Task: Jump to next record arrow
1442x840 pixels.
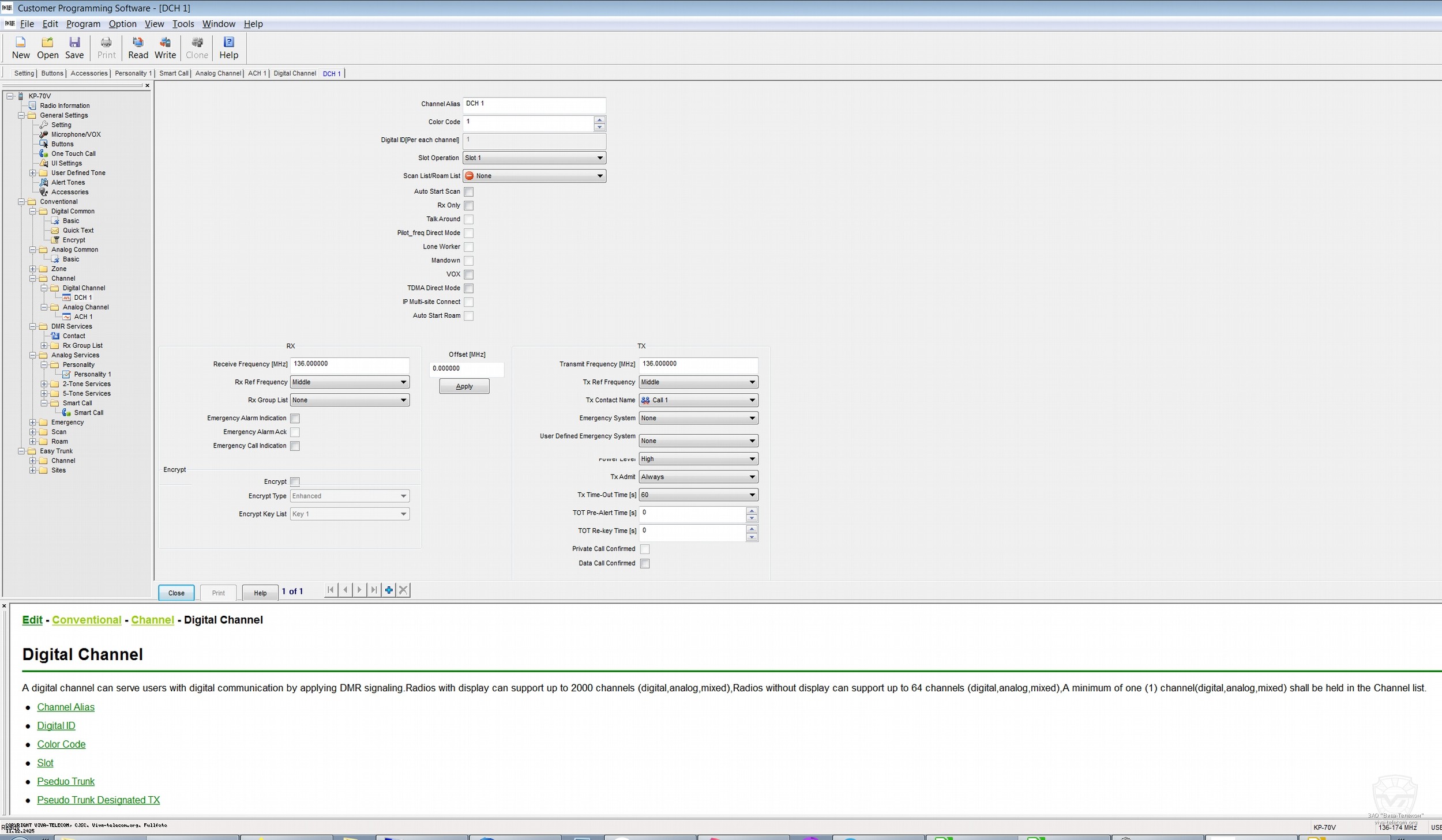Action: pyautogui.click(x=359, y=590)
